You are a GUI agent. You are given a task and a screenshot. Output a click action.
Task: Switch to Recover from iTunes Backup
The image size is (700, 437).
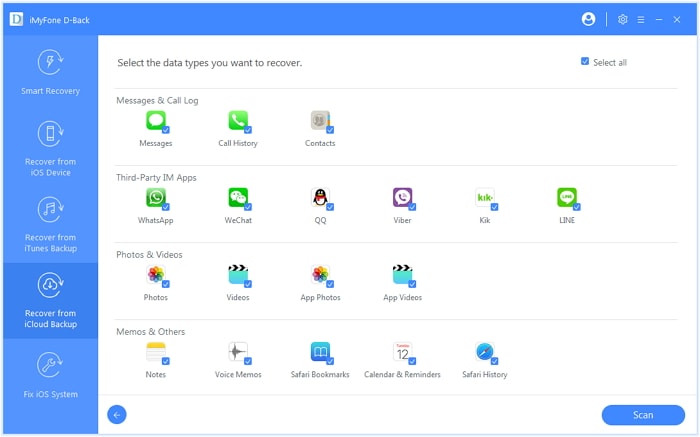point(50,224)
